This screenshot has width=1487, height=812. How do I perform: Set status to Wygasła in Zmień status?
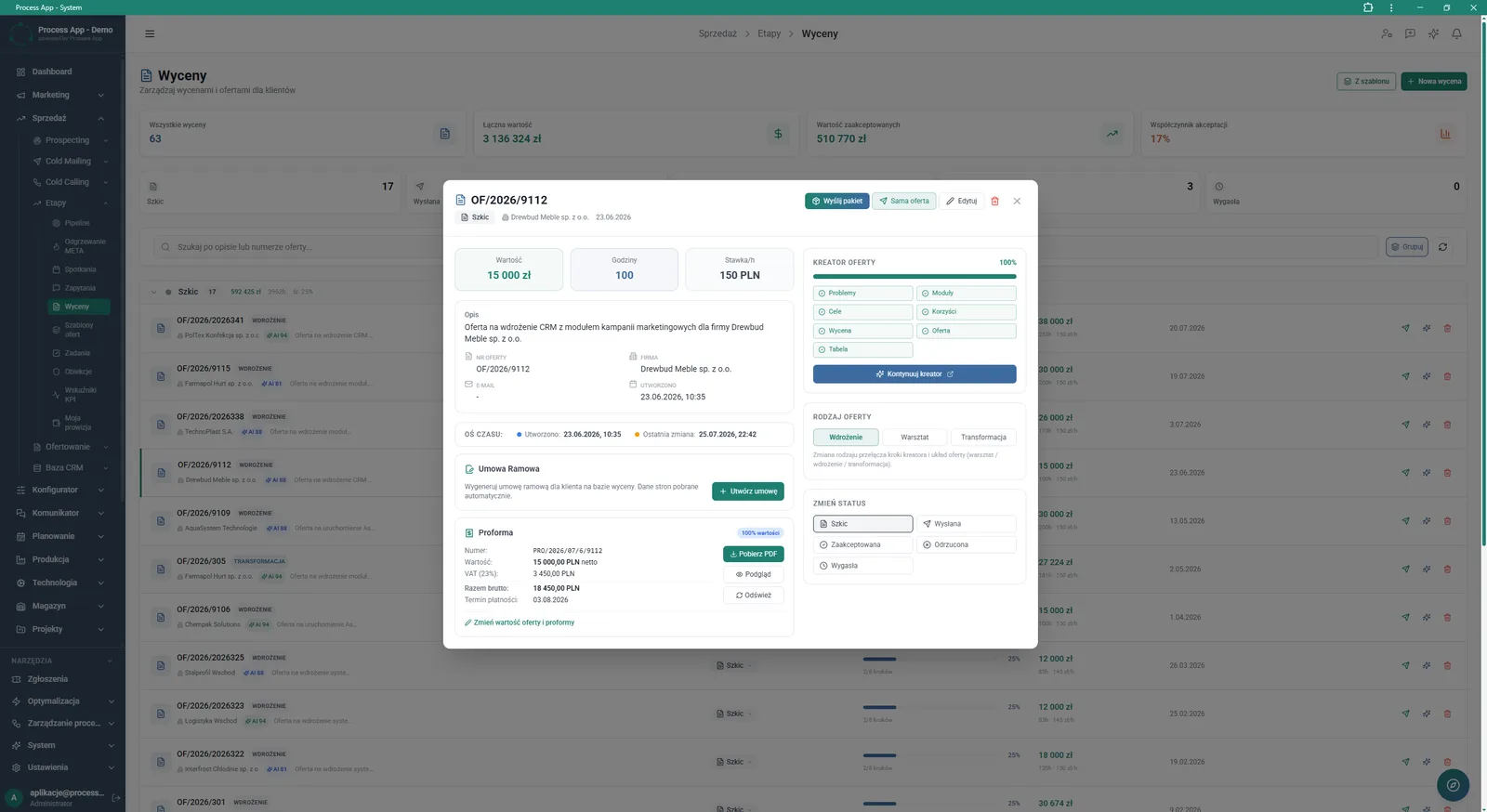click(x=862, y=566)
